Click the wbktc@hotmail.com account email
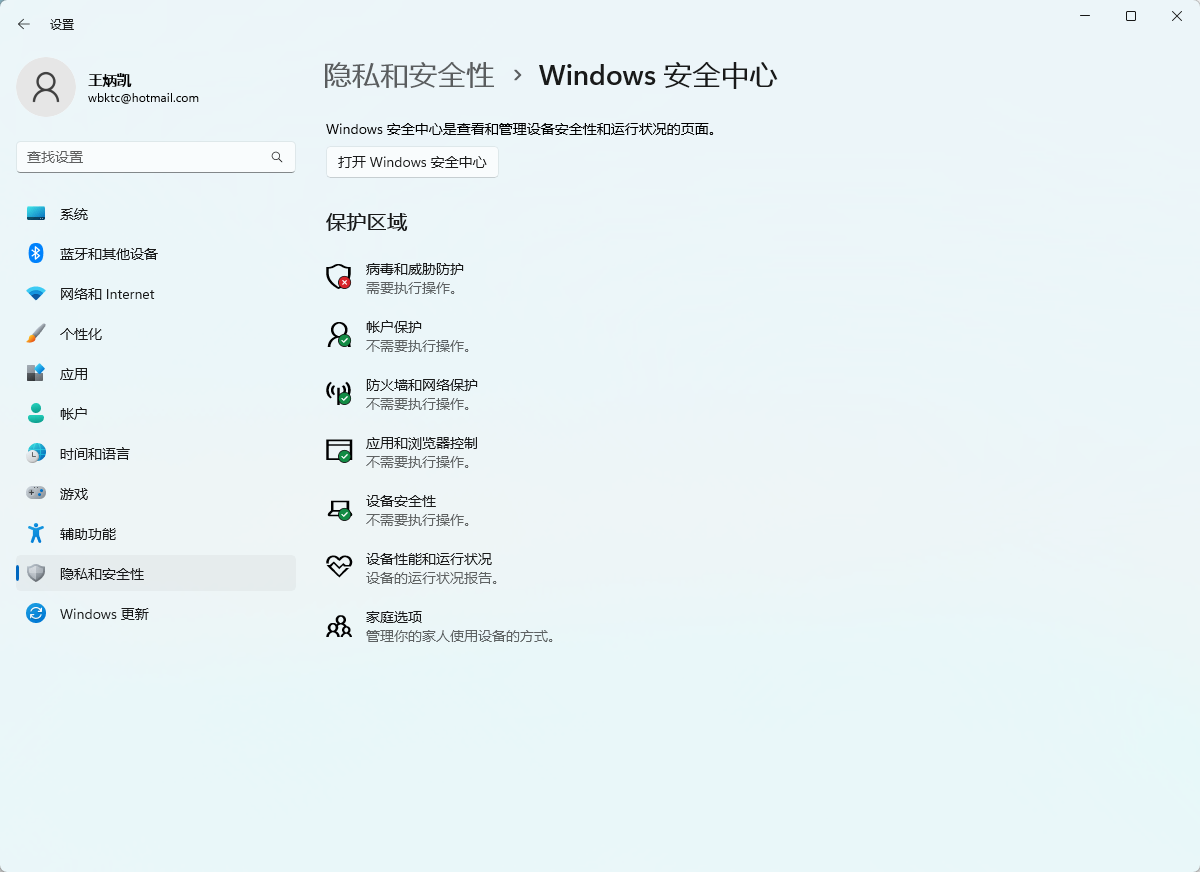Screen dimensions: 1200x872 tap(143, 98)
